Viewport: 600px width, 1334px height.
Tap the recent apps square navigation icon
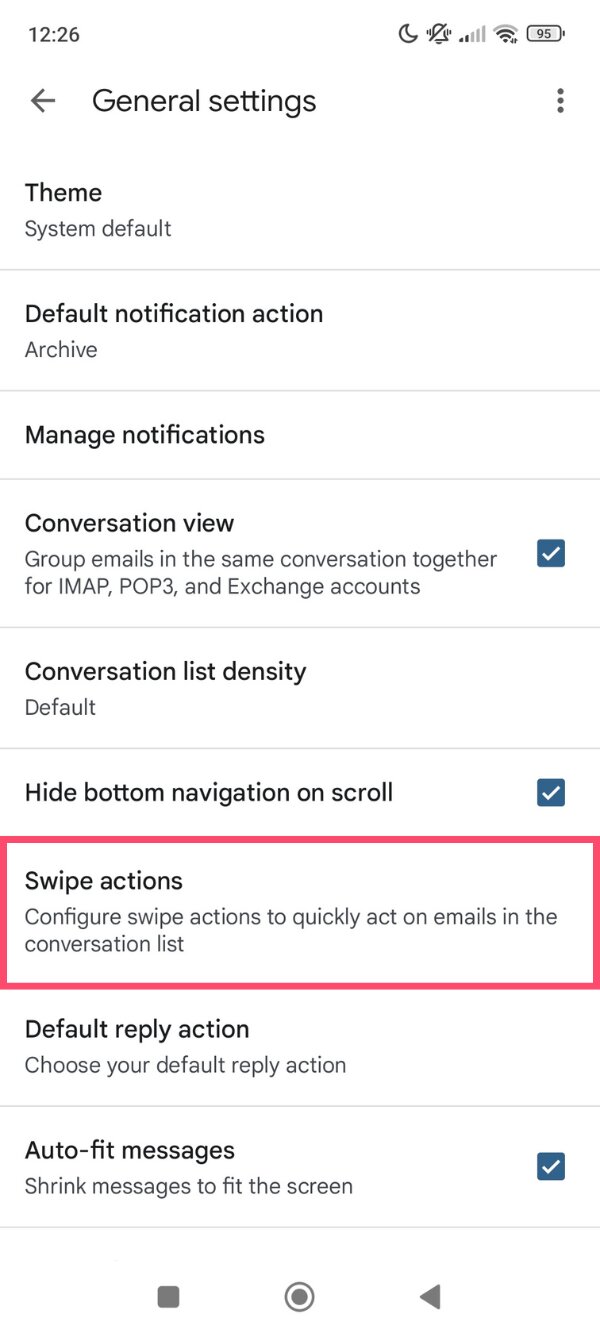click(168, 1296)
